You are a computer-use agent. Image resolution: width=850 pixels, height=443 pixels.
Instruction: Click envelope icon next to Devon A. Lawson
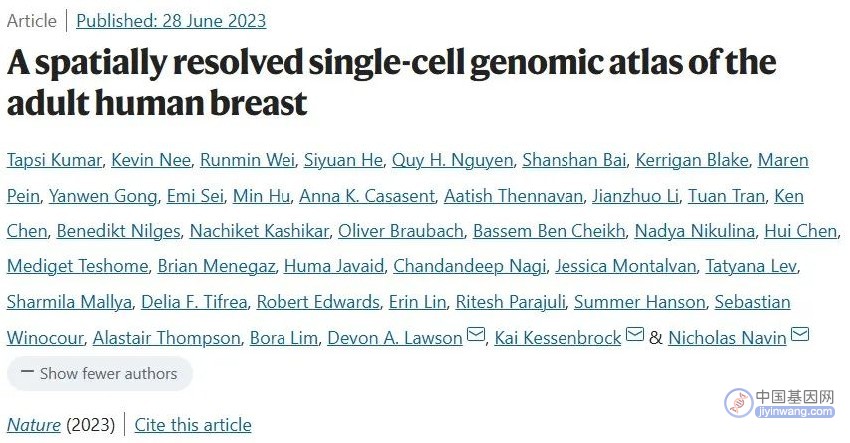476,334
